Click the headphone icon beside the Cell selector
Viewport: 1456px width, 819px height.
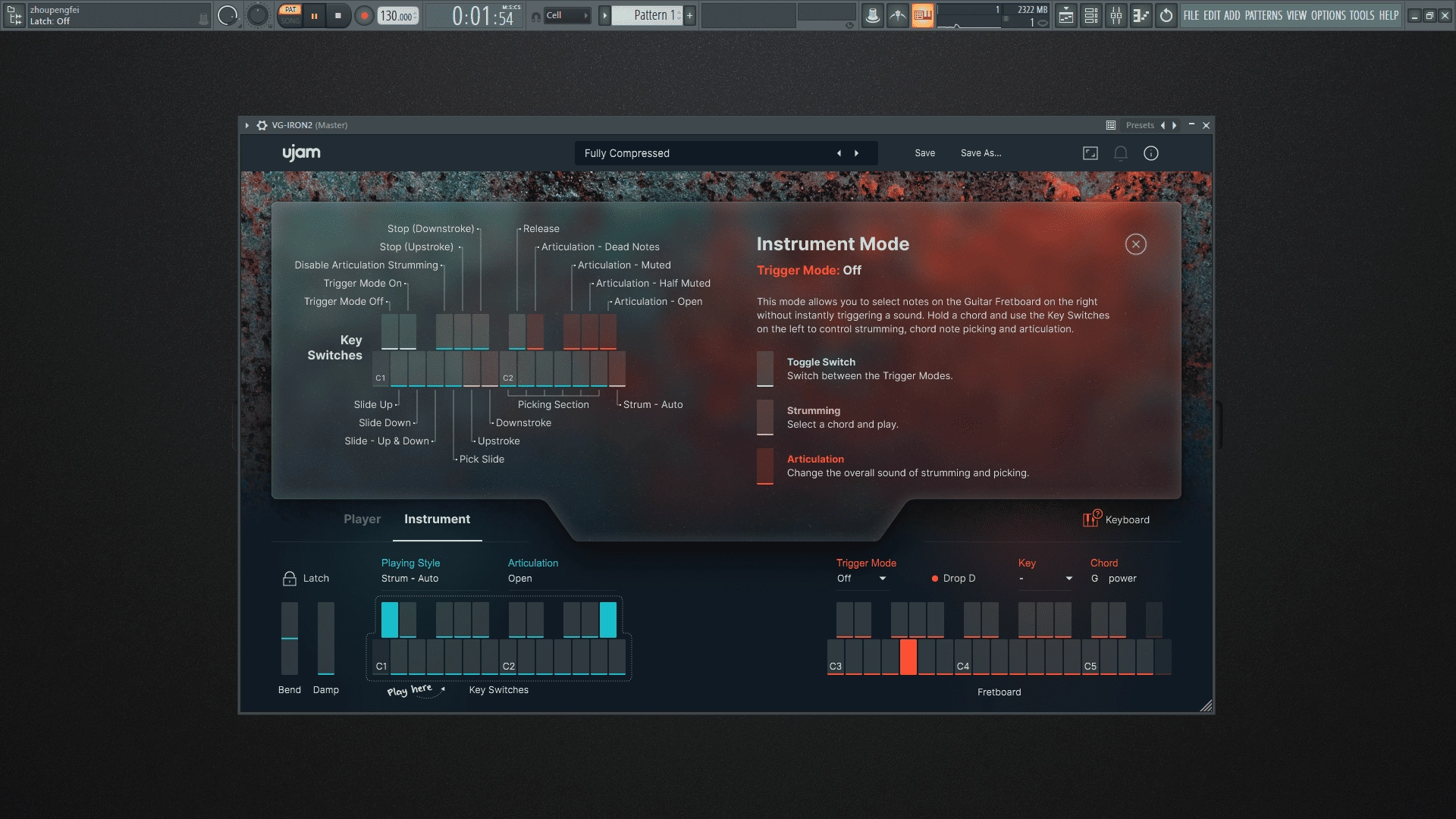536,16
